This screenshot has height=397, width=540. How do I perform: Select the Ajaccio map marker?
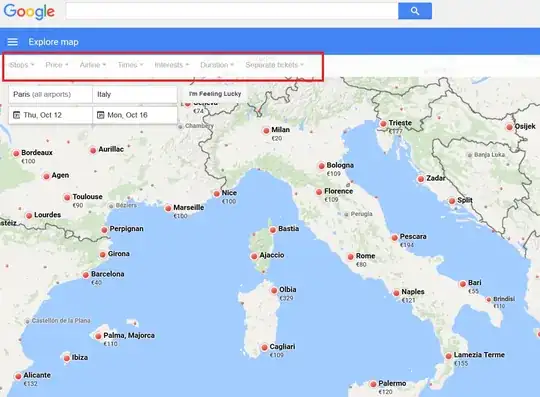(254, 256)
